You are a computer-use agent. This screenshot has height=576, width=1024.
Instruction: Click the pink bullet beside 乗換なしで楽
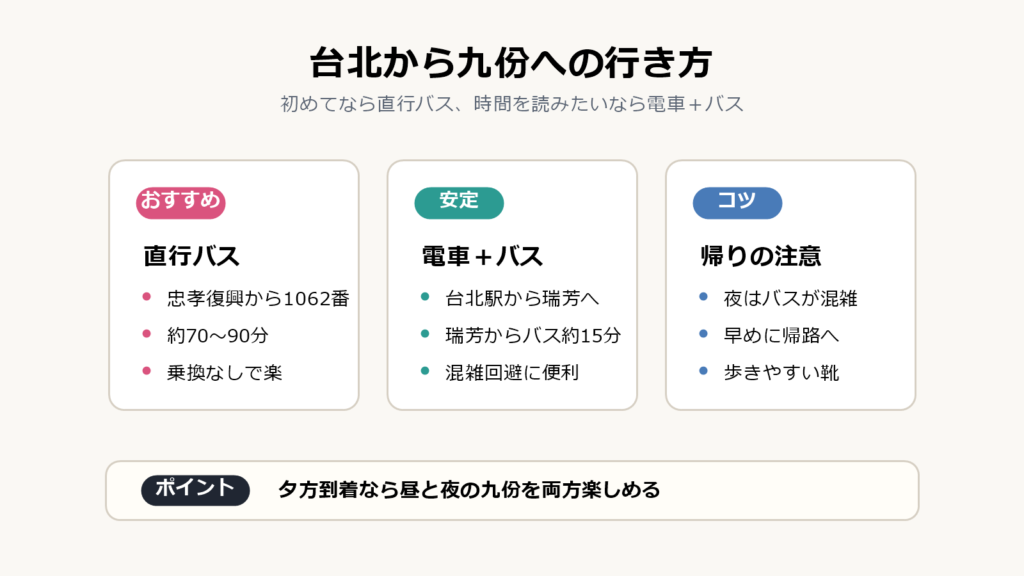147,371
